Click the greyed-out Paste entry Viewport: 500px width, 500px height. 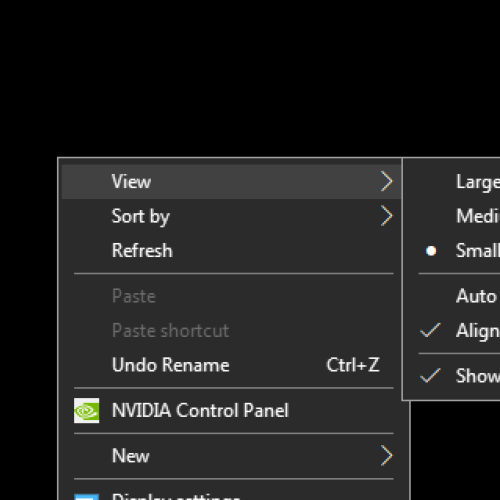231,296
